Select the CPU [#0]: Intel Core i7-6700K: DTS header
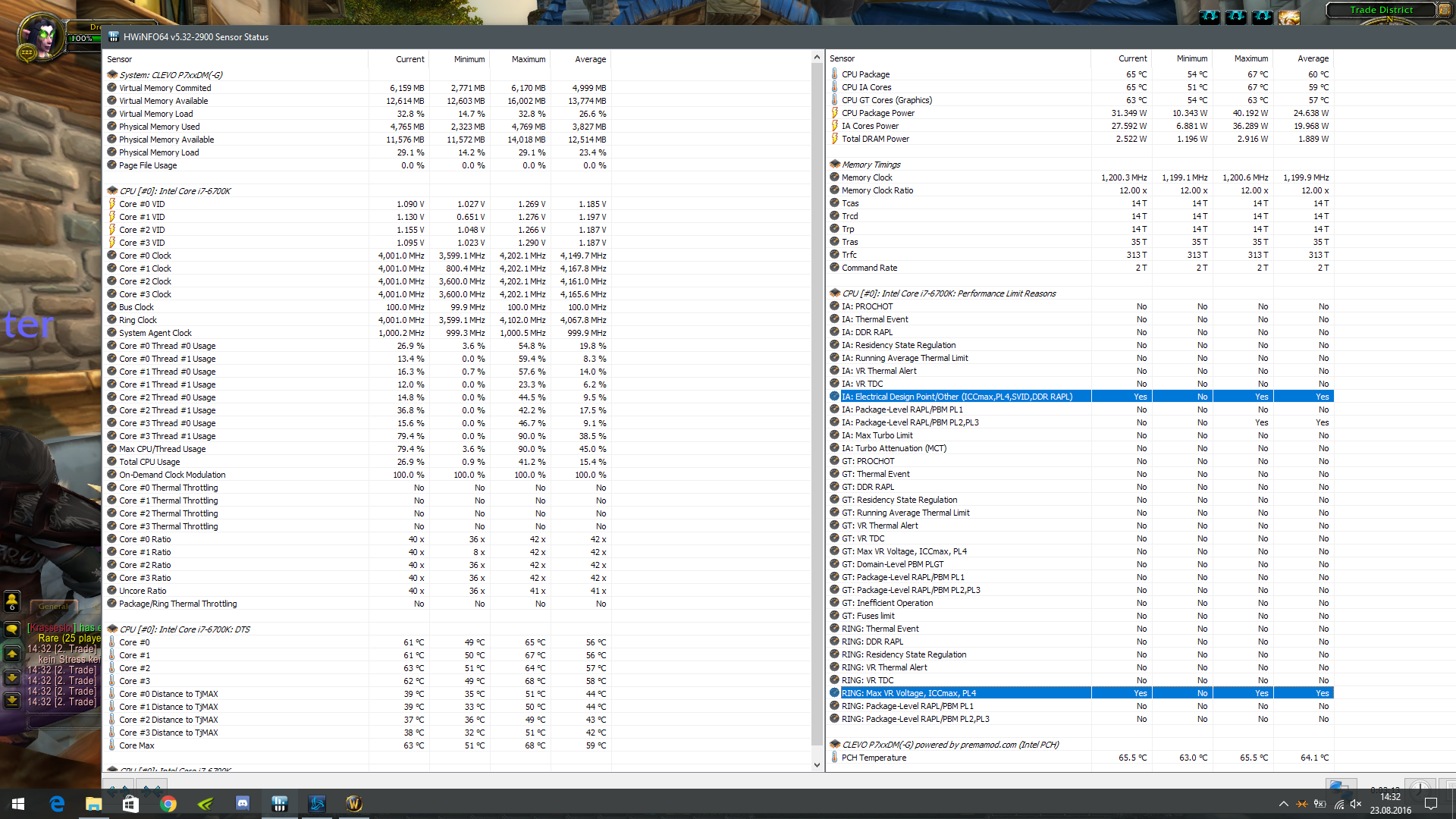This screenshot has height=819, width=1456. pyautogui.click(x=356, y=629)
